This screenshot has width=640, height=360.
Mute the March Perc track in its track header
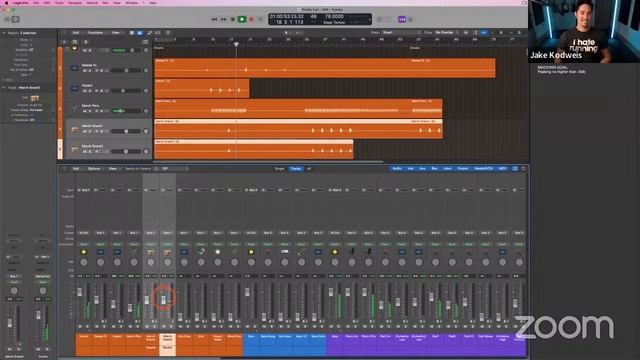[85, 111]
